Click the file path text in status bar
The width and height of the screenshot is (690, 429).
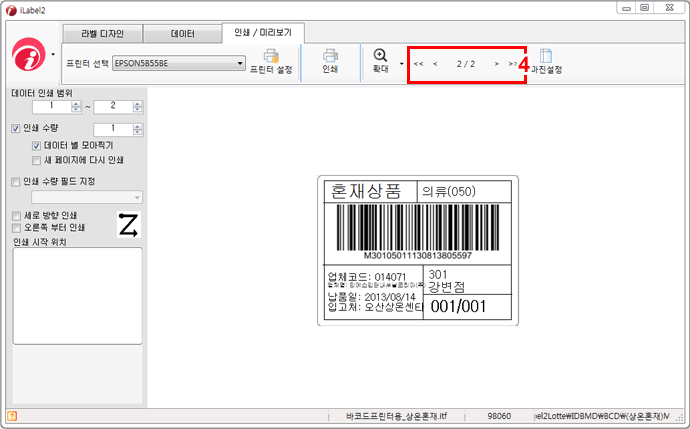click(602, 416)
